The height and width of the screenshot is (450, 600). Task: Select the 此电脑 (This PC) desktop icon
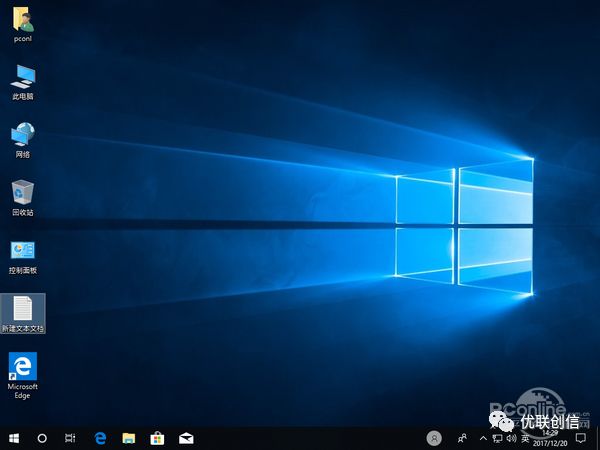(23, 82)
